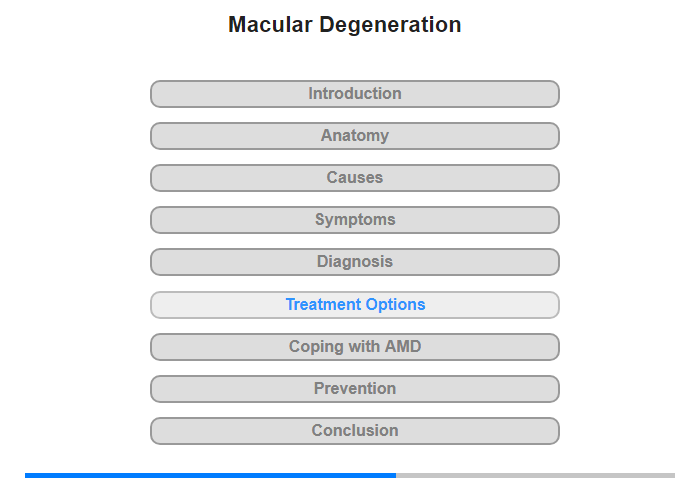Go to the Anatomy section
This screenshot has height=480, width=700.
tap(354, 136)
